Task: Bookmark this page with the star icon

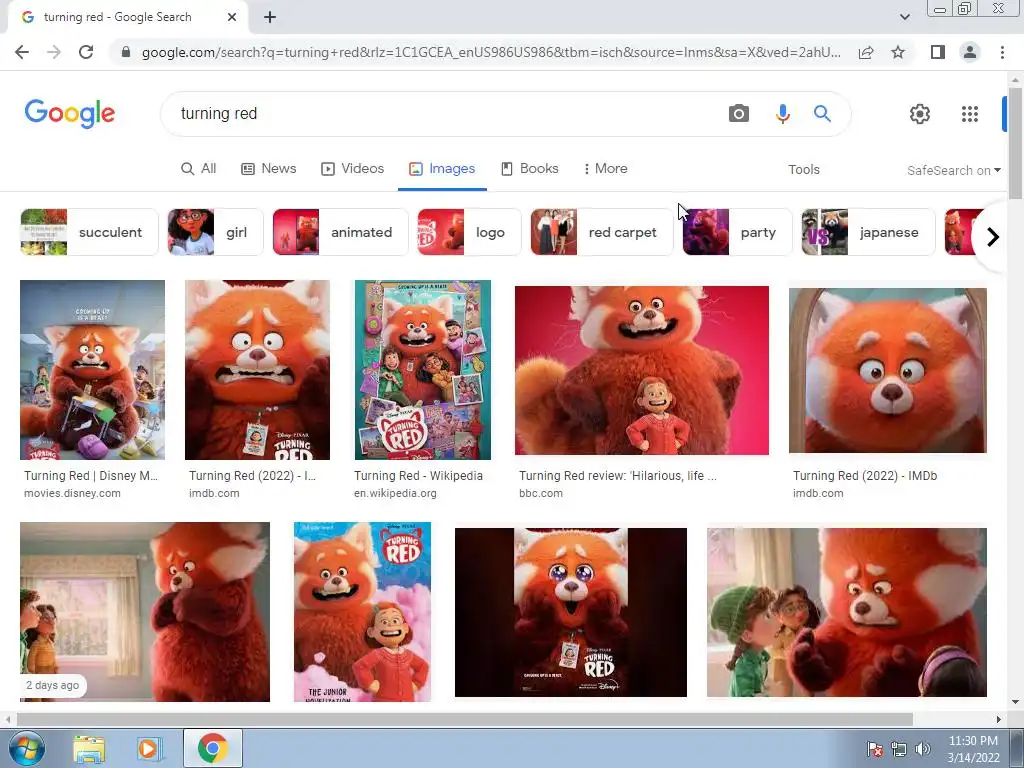Action: click(x=898, y=52)
